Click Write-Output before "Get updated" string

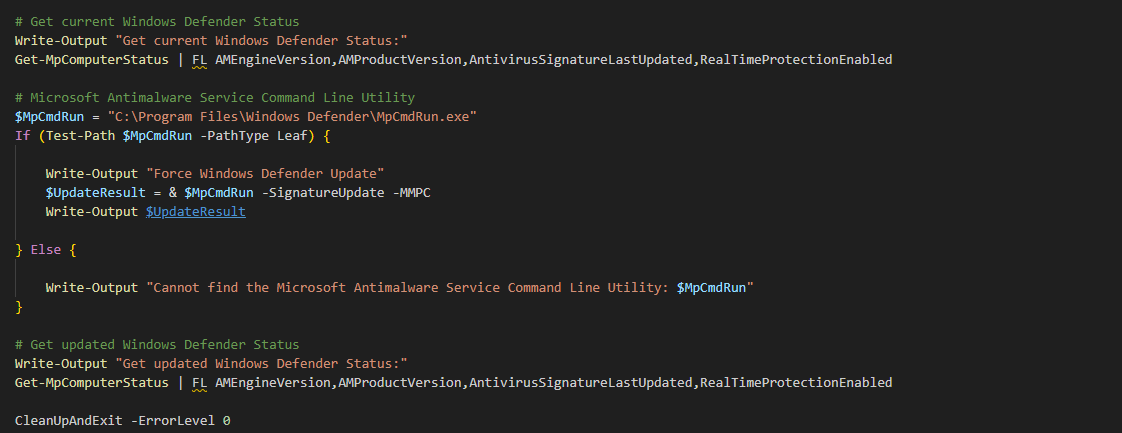point(61,364)
